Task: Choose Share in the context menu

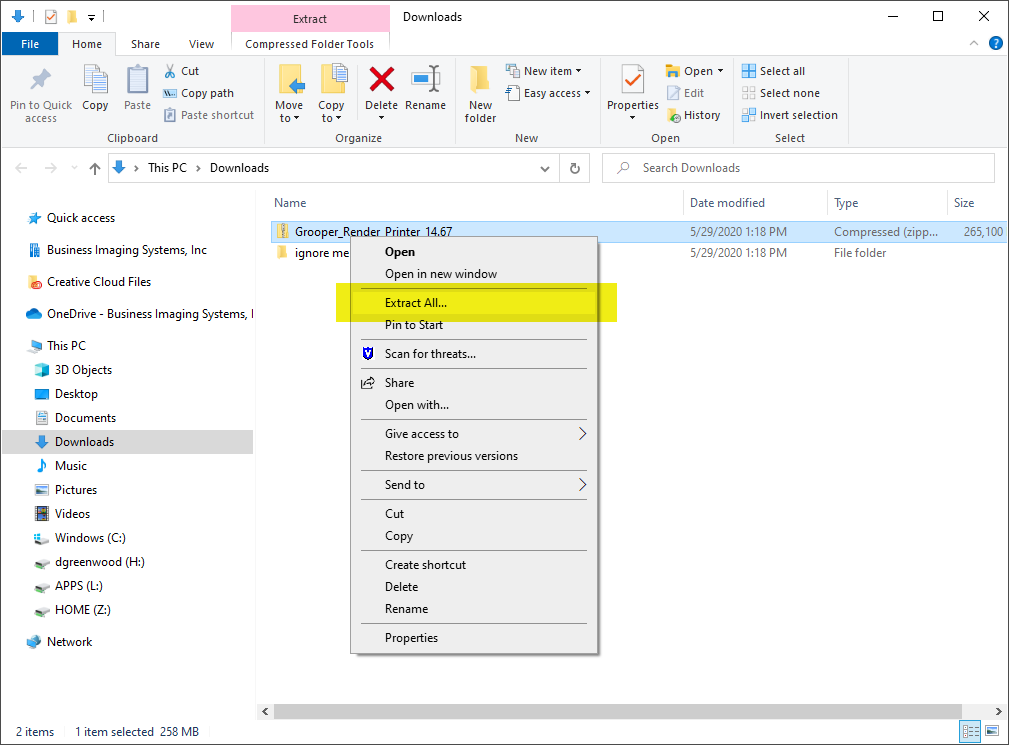Action: point(474,383)
